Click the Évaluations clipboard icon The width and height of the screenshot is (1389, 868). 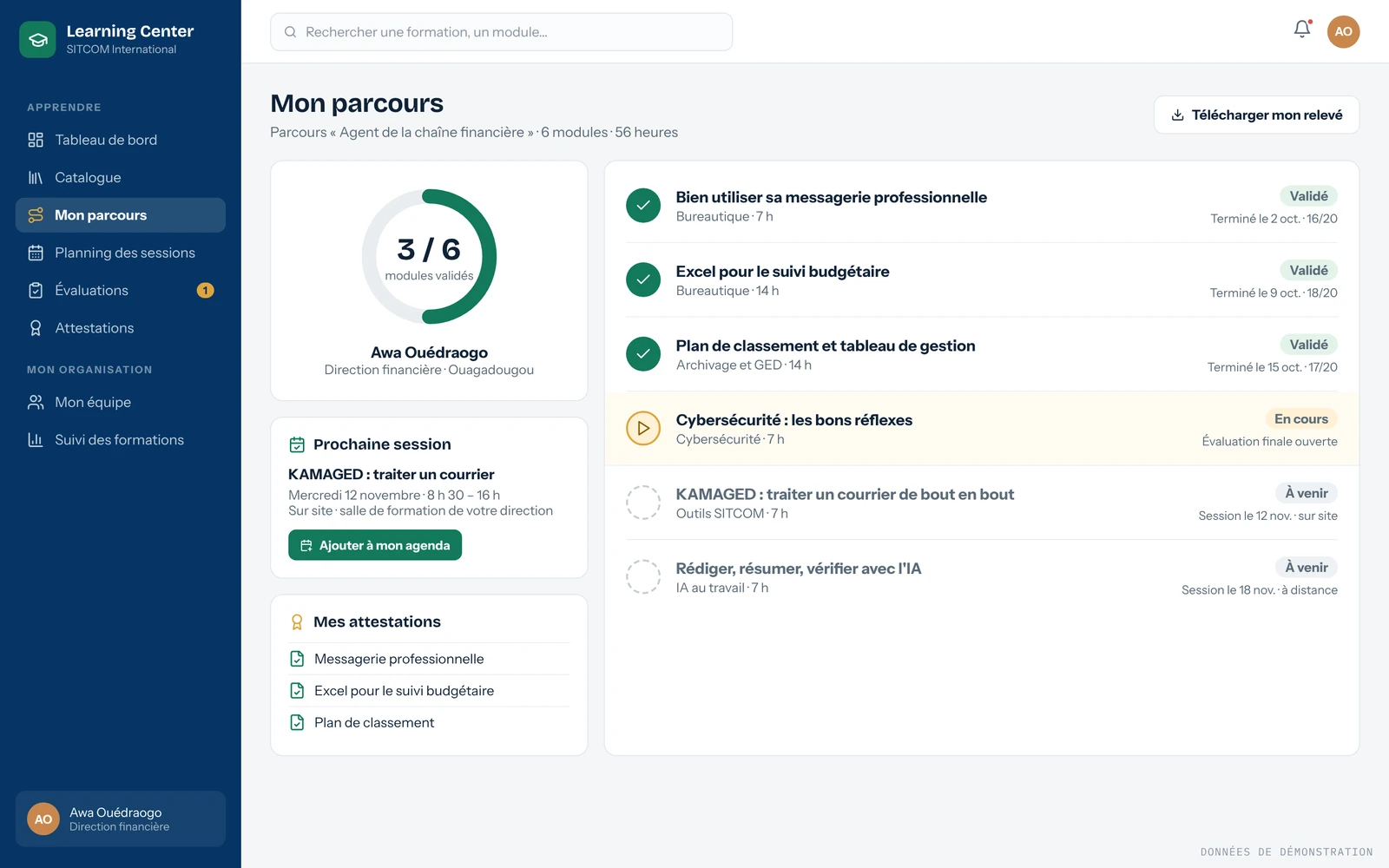pyautogui.click(x=36, y=291)
